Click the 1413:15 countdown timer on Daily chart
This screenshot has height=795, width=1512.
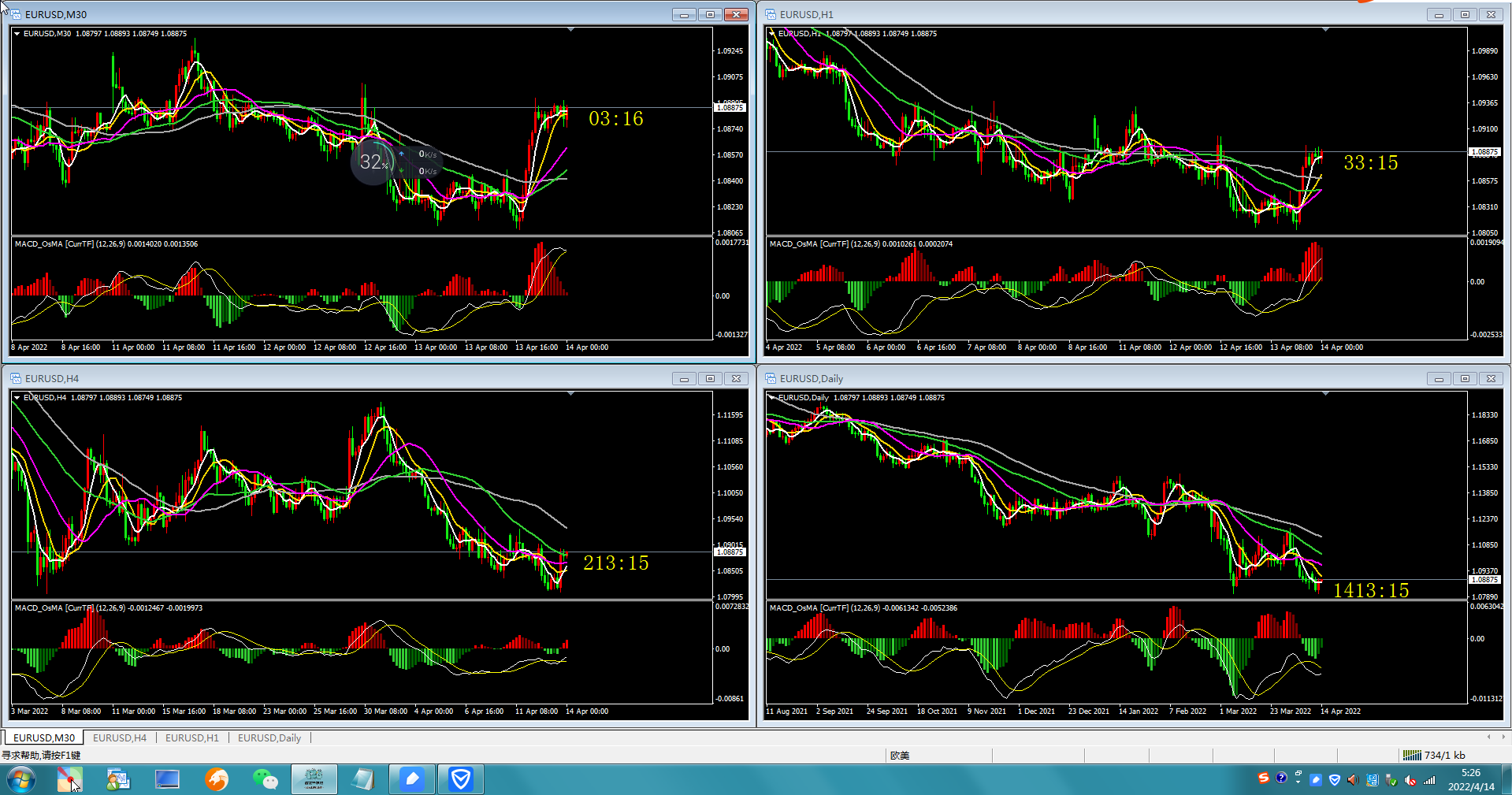click(1371, 591)
